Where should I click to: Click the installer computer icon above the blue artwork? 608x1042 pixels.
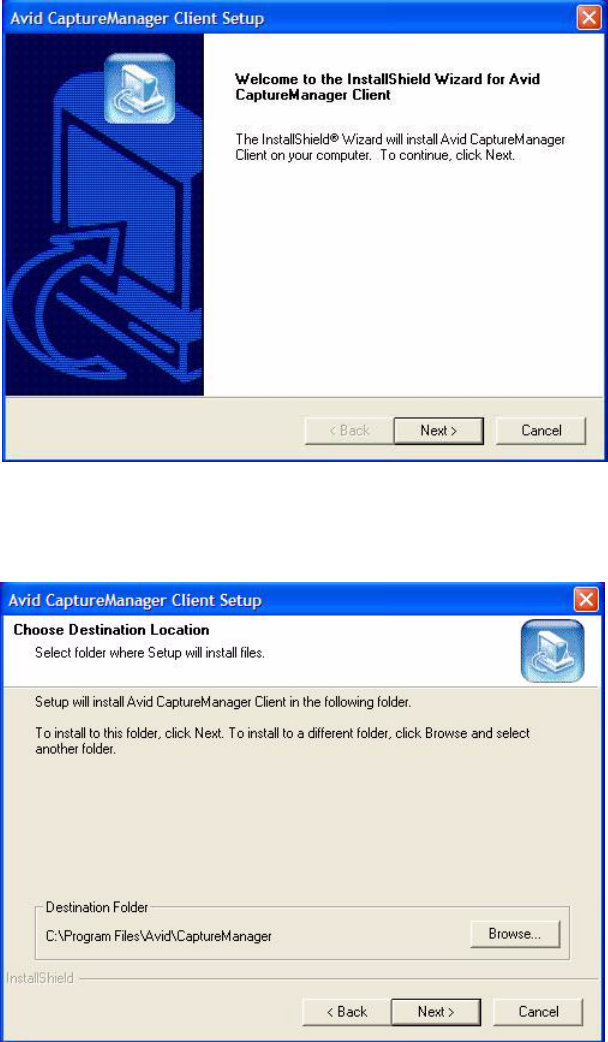point(140,88)
